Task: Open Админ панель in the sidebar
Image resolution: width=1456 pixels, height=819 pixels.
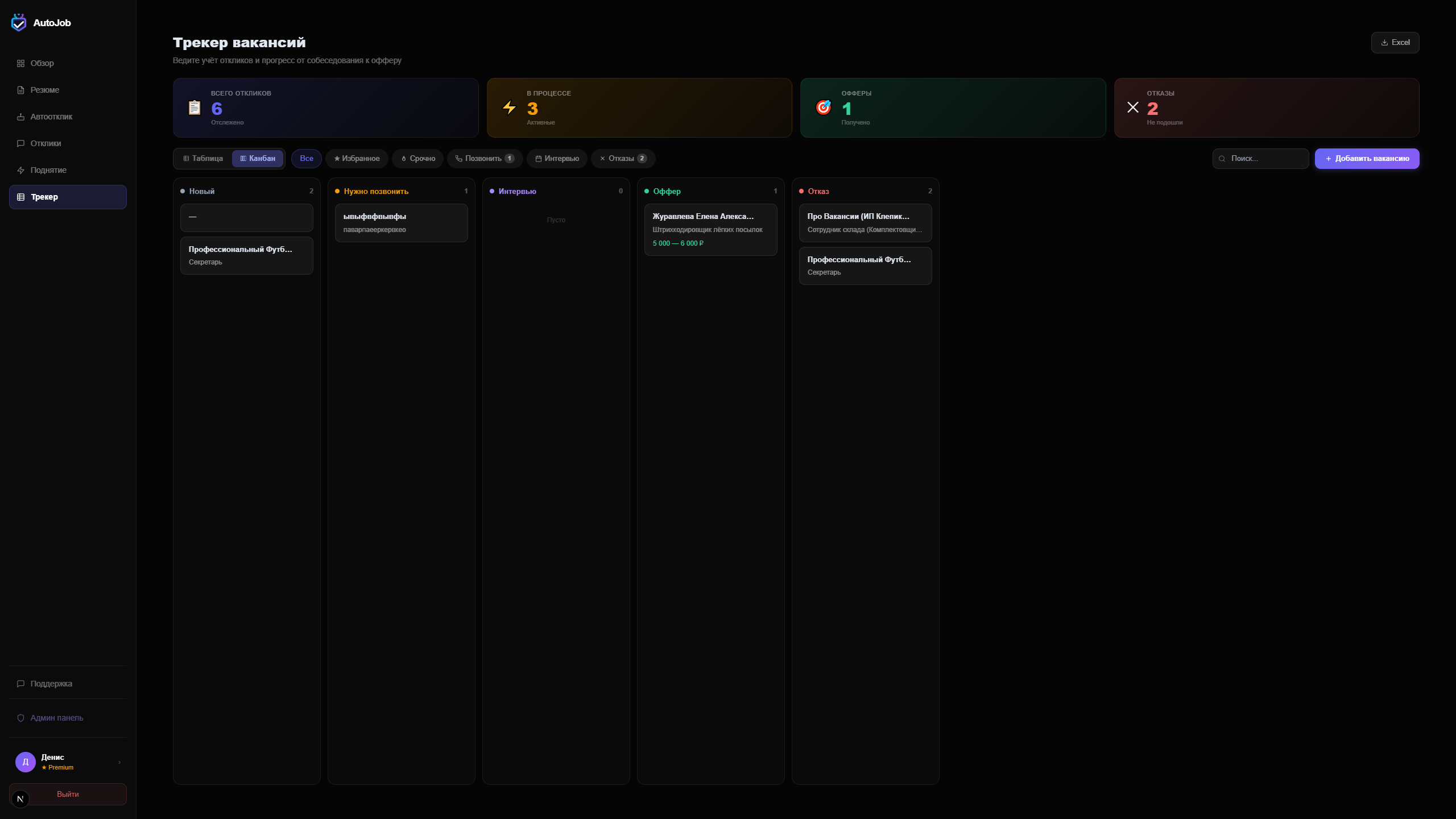Action: tap(56, 718)
